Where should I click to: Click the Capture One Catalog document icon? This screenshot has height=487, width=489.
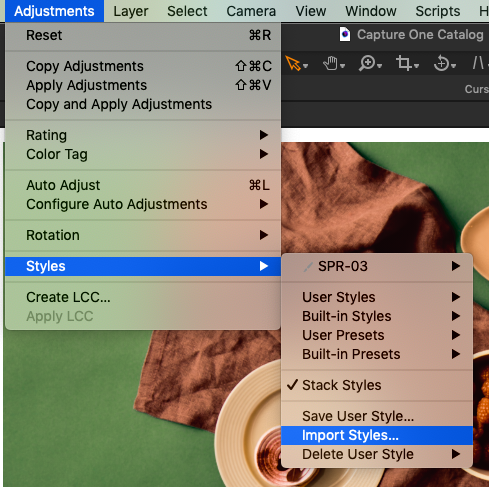[x=345, y=34]
